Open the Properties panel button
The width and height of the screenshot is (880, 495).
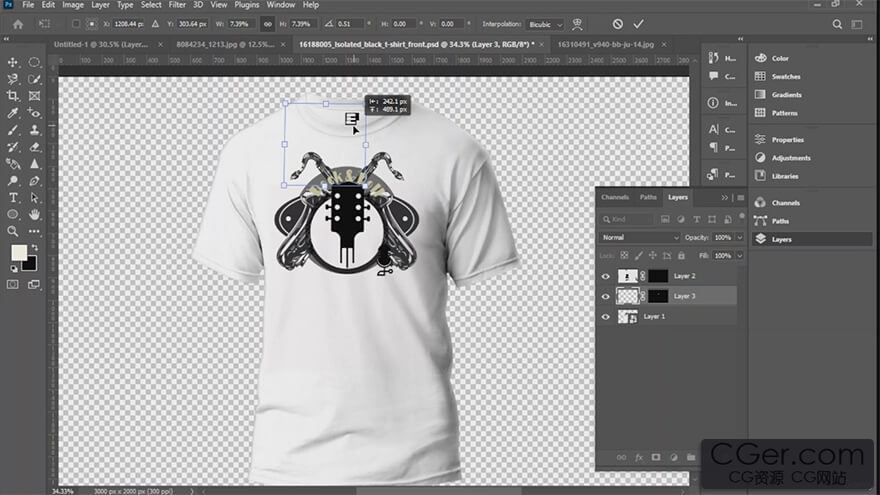[788, 140]
